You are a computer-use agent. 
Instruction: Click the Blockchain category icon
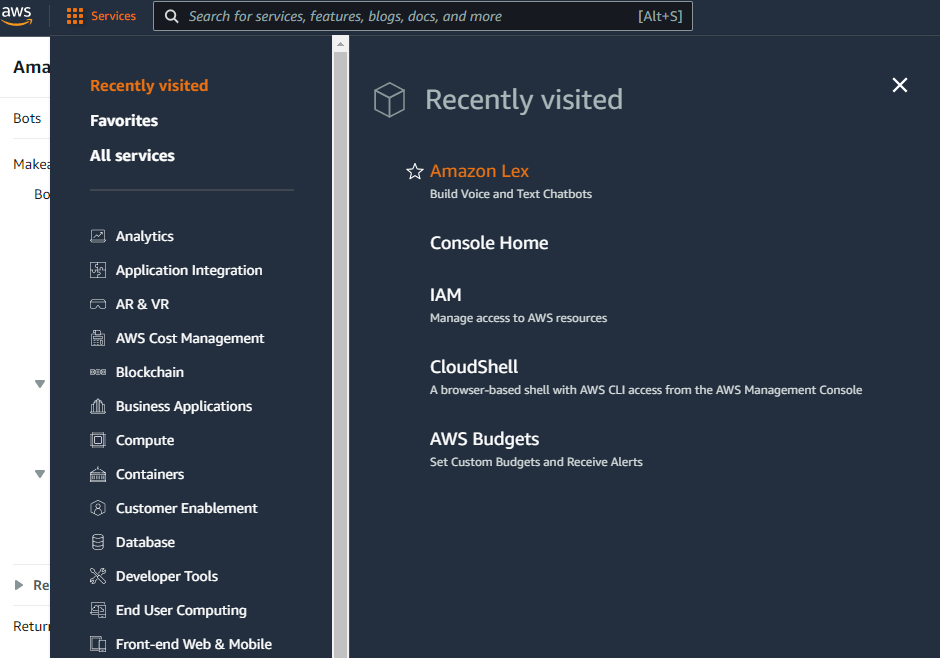(98, 372)
